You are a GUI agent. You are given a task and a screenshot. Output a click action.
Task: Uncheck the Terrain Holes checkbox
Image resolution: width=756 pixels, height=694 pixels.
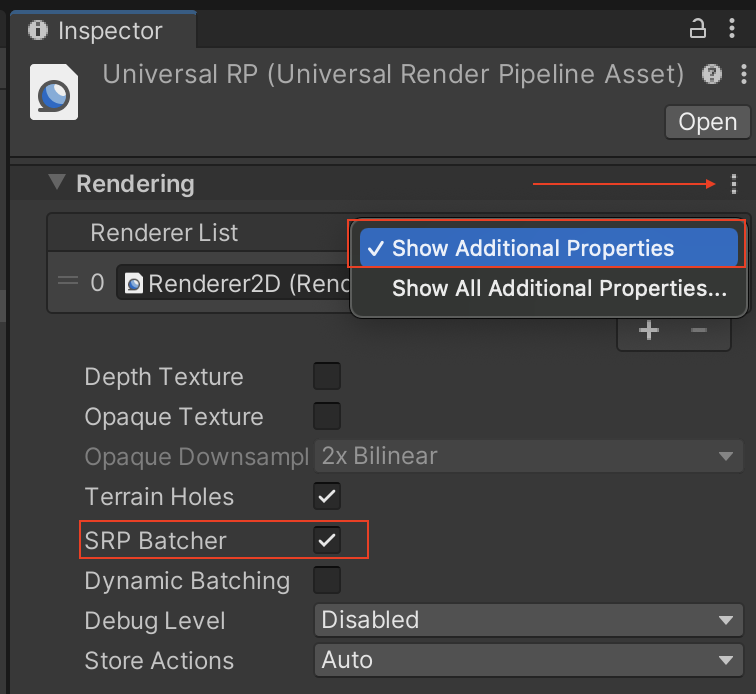[x=327, y=496]
